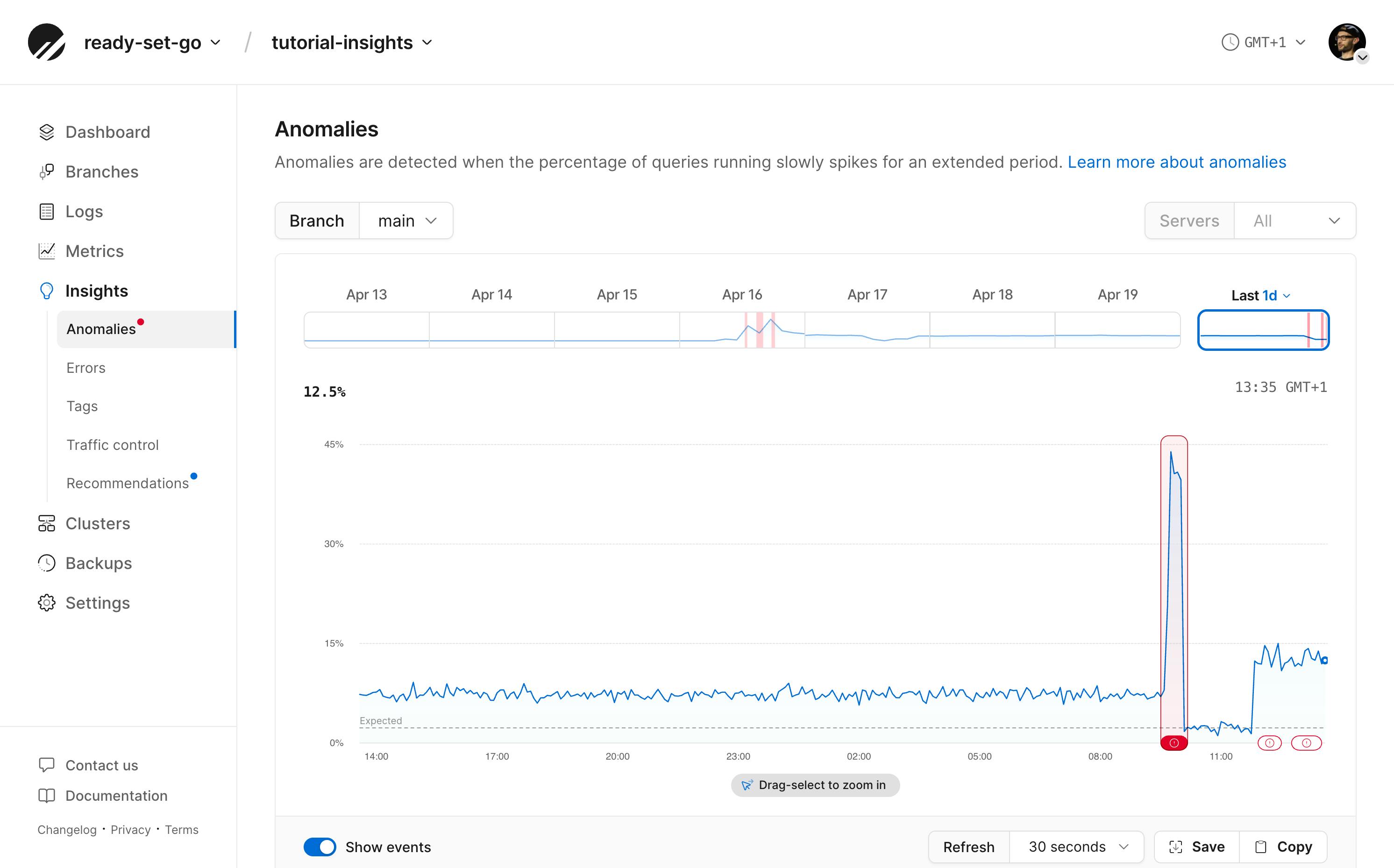Open the Errors sub-item
This screenshot has height=868, width=1394.
(x=85, y=367)
